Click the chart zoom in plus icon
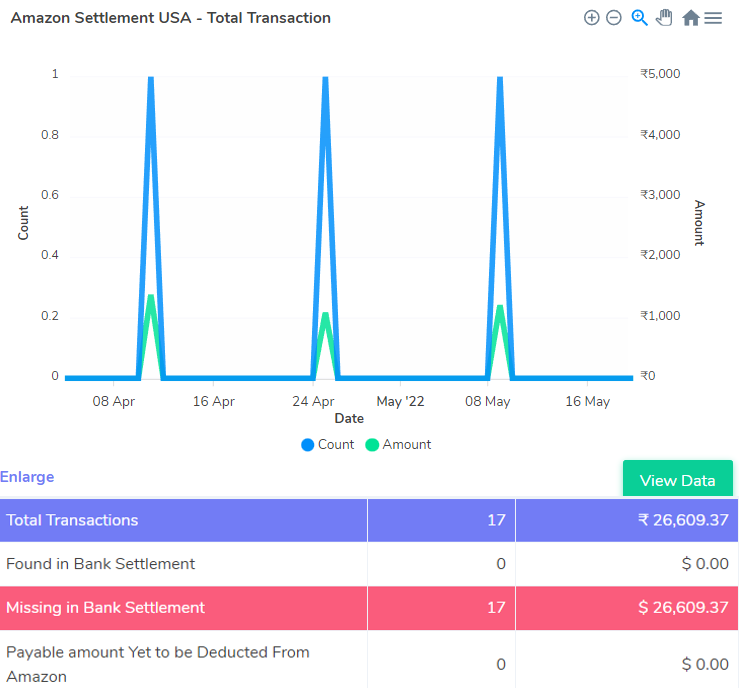 point(591,18)
